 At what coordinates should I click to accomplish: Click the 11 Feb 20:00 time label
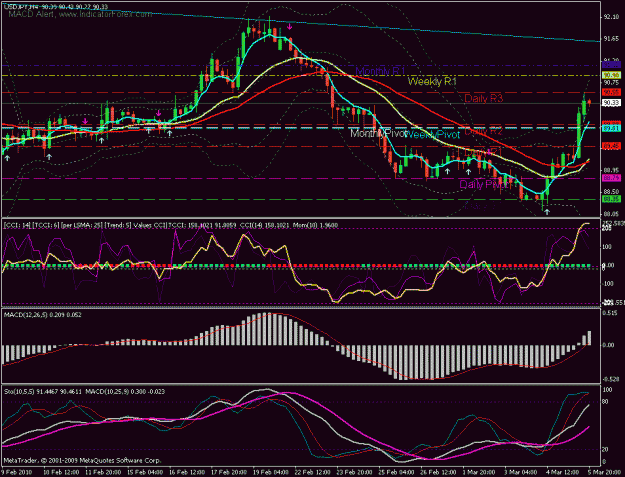pos(102,472)
